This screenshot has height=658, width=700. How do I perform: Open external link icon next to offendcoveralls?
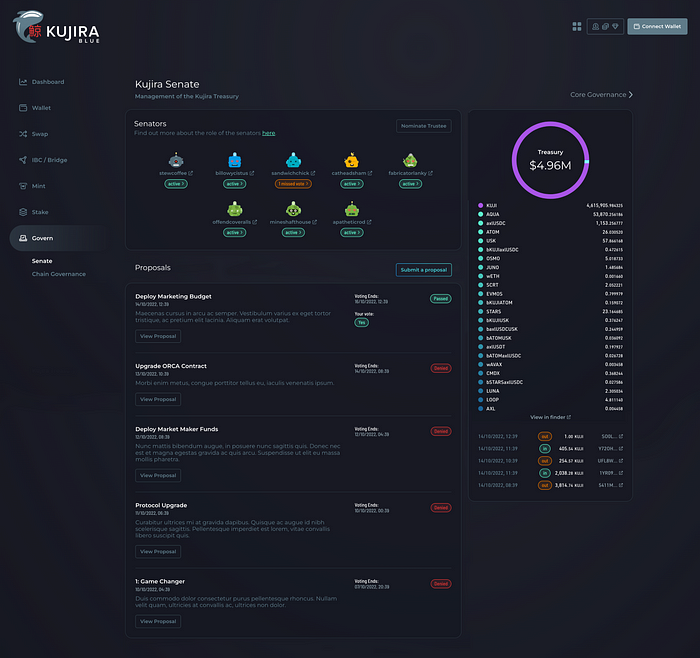point(254,222)
